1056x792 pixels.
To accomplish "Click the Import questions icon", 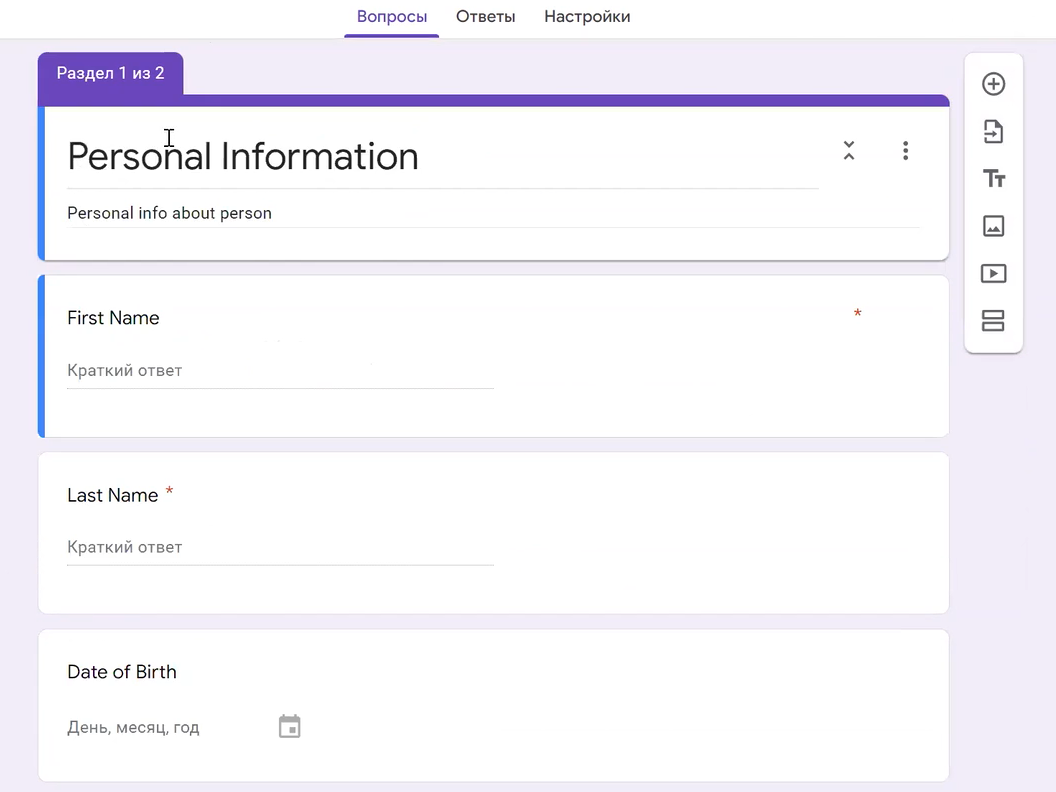I will coord(993,132).
